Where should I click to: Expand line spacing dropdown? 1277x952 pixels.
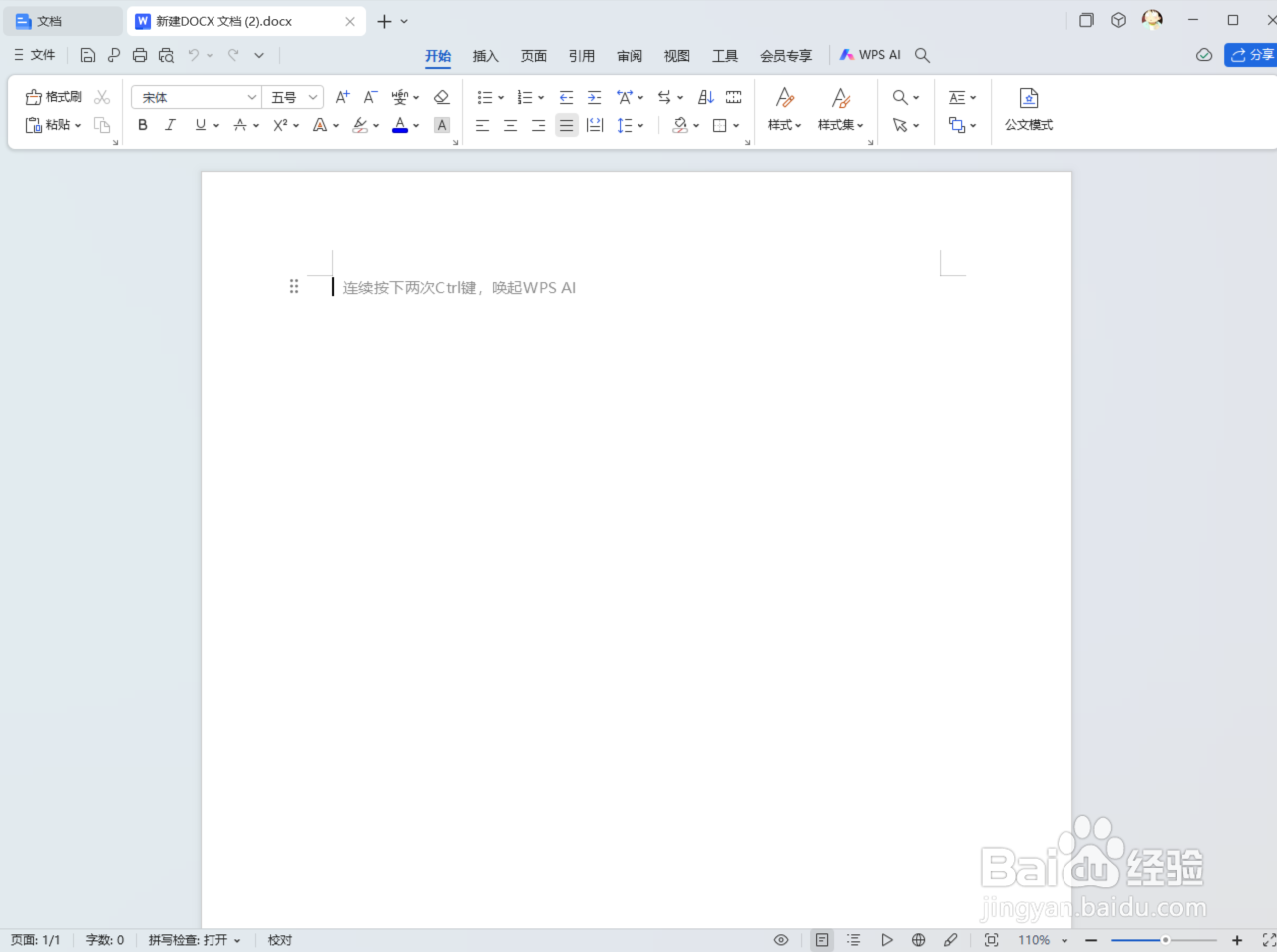point(640,126)
